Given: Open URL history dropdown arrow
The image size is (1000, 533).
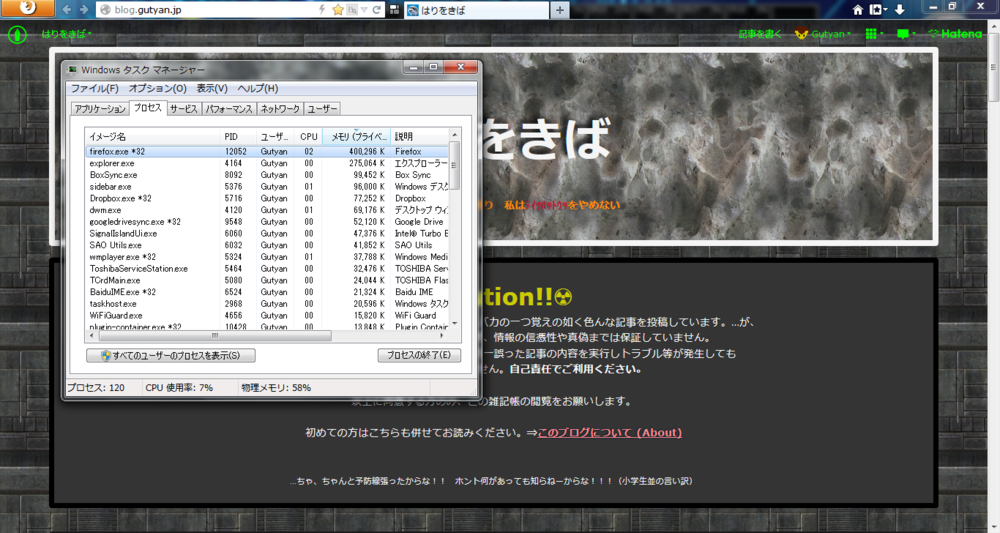Looking at the screenshot, I should tap(364, 10).
